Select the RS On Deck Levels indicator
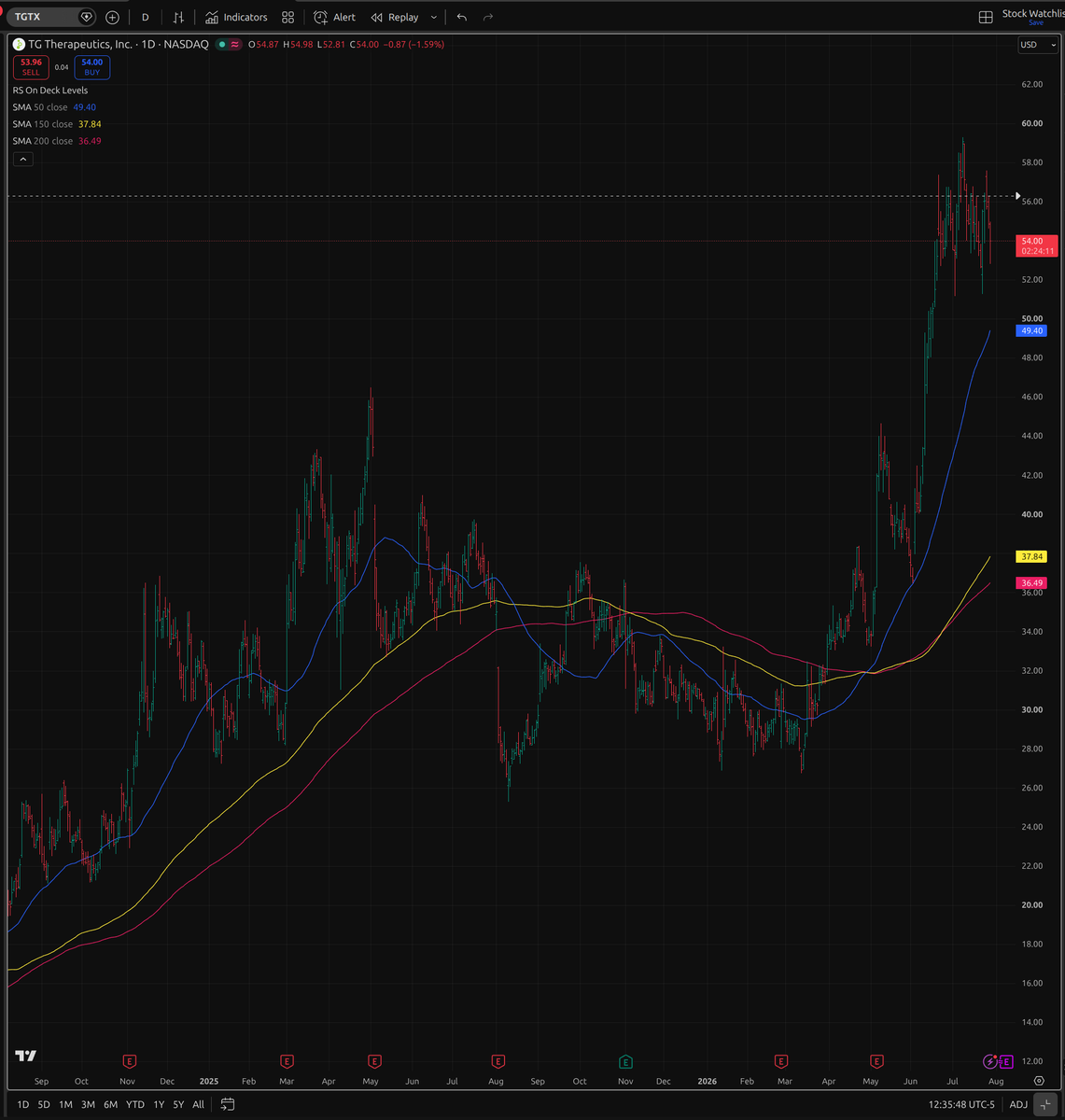 tap(50, 91)
